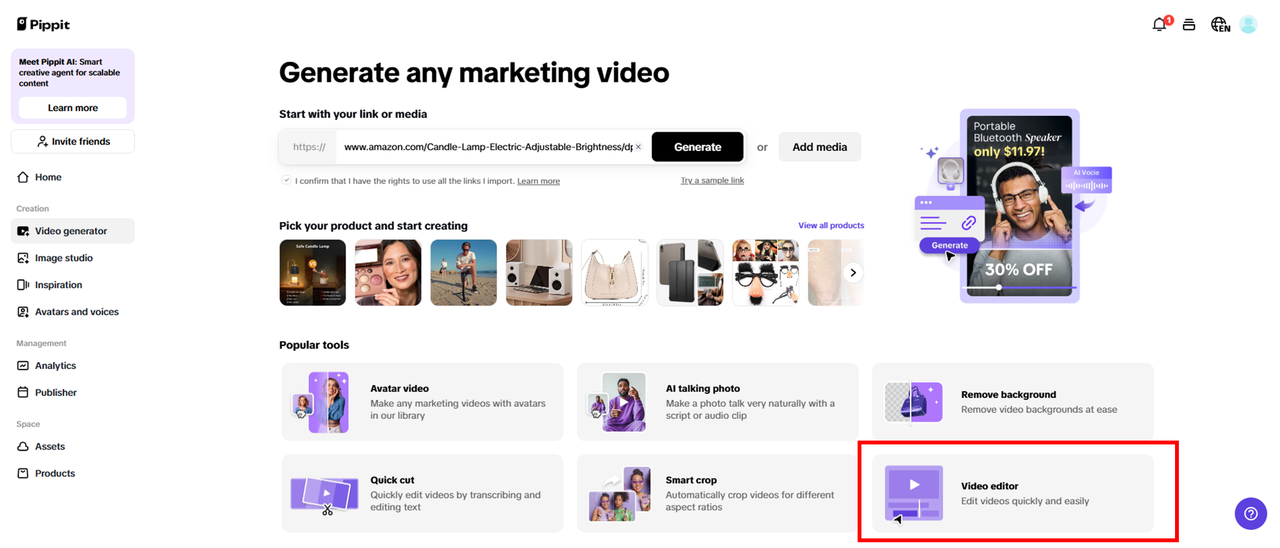Click the Quick cut scissors illustration
The image size is (1280, 548).
pyautogui.click(x=325, y=494)
